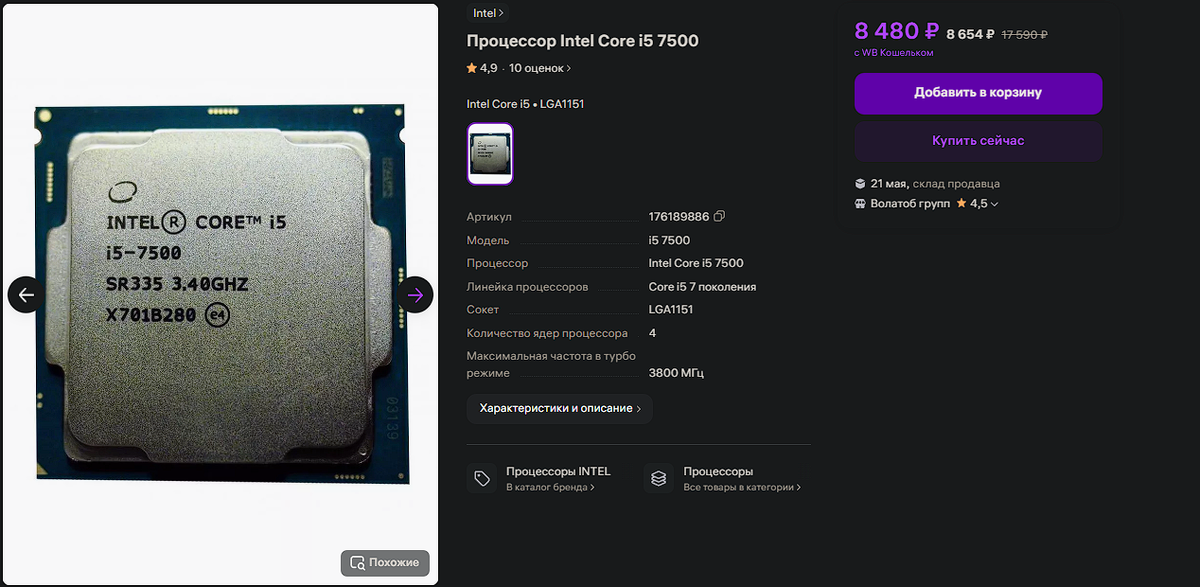Image resolution: width=1200 pixels, height=587 pixels.
Task: Open В каталог бренда link
Action: tap(550, 488)
